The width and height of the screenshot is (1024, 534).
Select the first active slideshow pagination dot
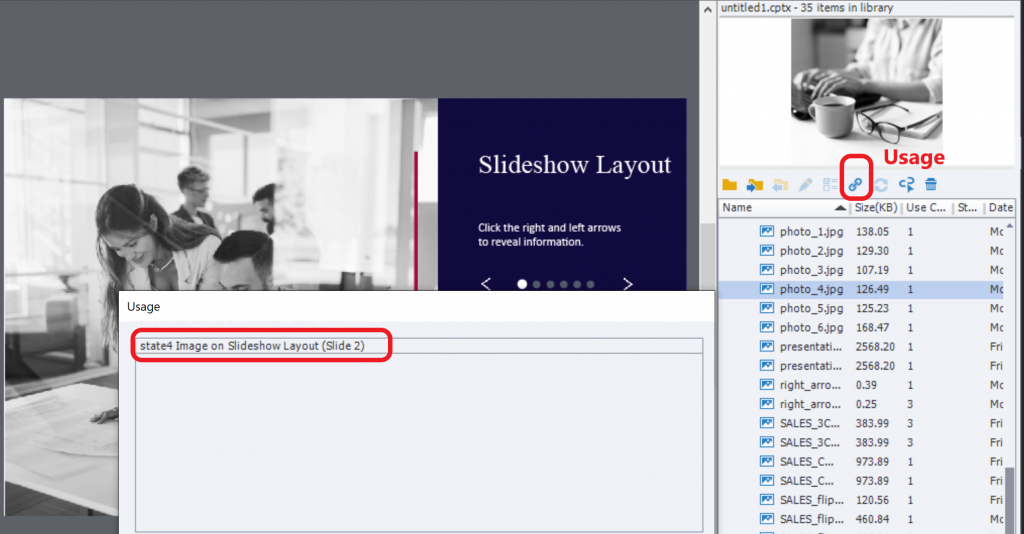[522, 284]
